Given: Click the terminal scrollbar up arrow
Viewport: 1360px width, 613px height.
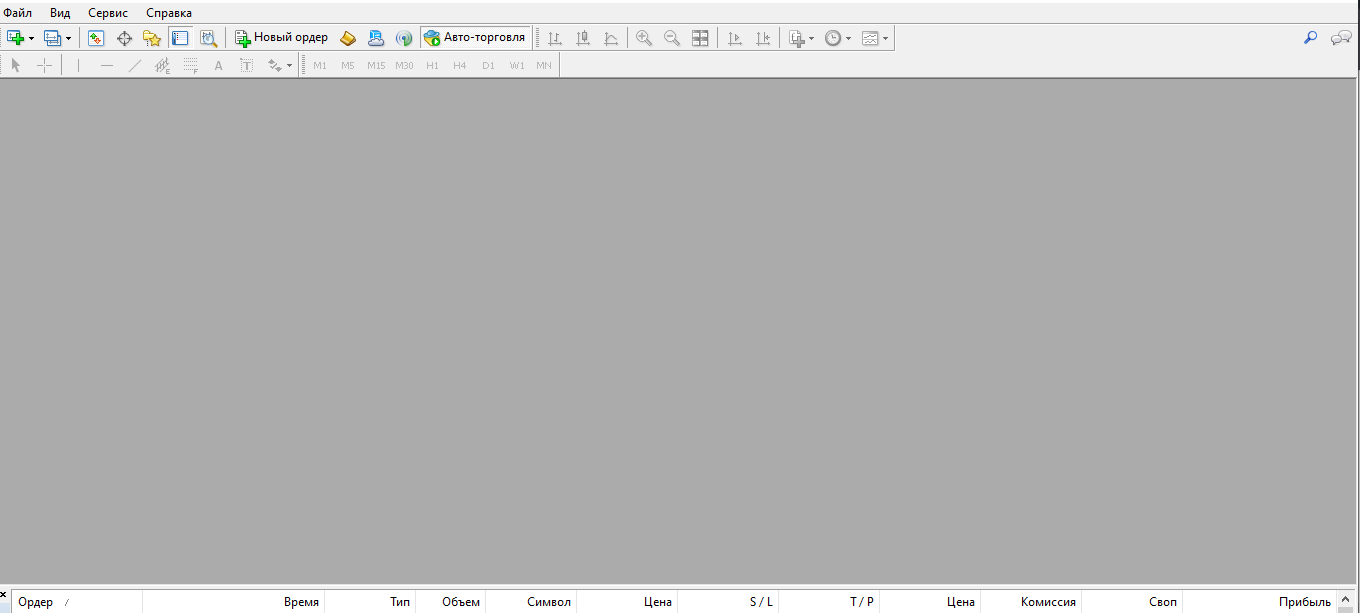Looking at the screenshot, I should click(x=1345, y=598).
